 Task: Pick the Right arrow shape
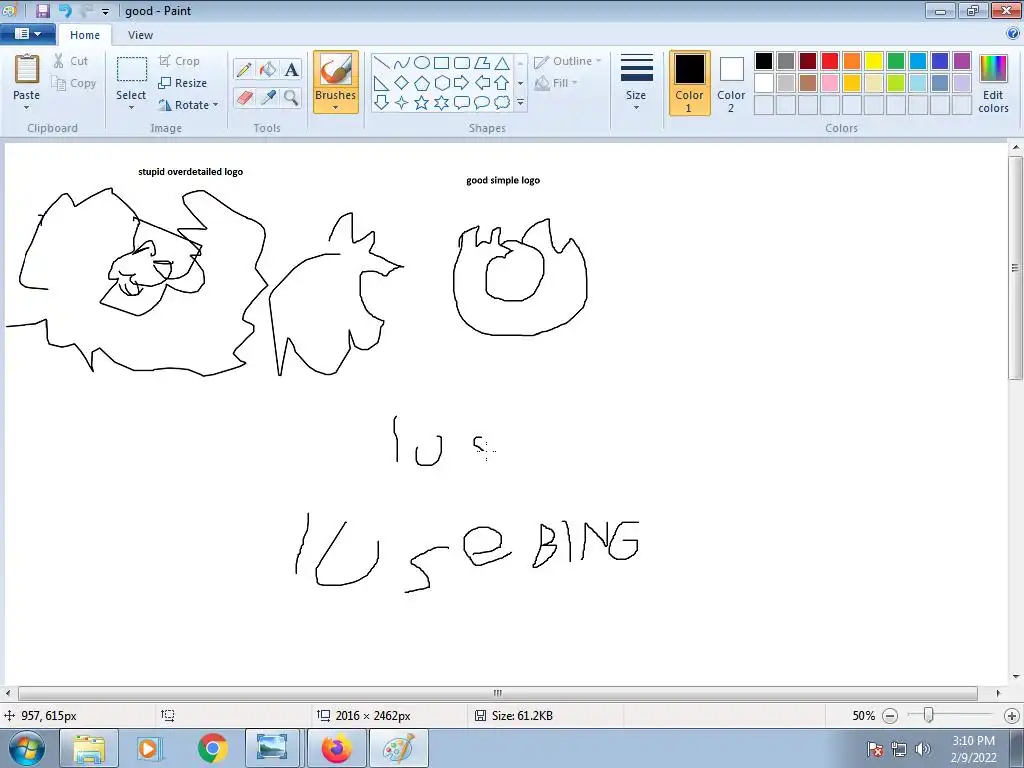462,82
